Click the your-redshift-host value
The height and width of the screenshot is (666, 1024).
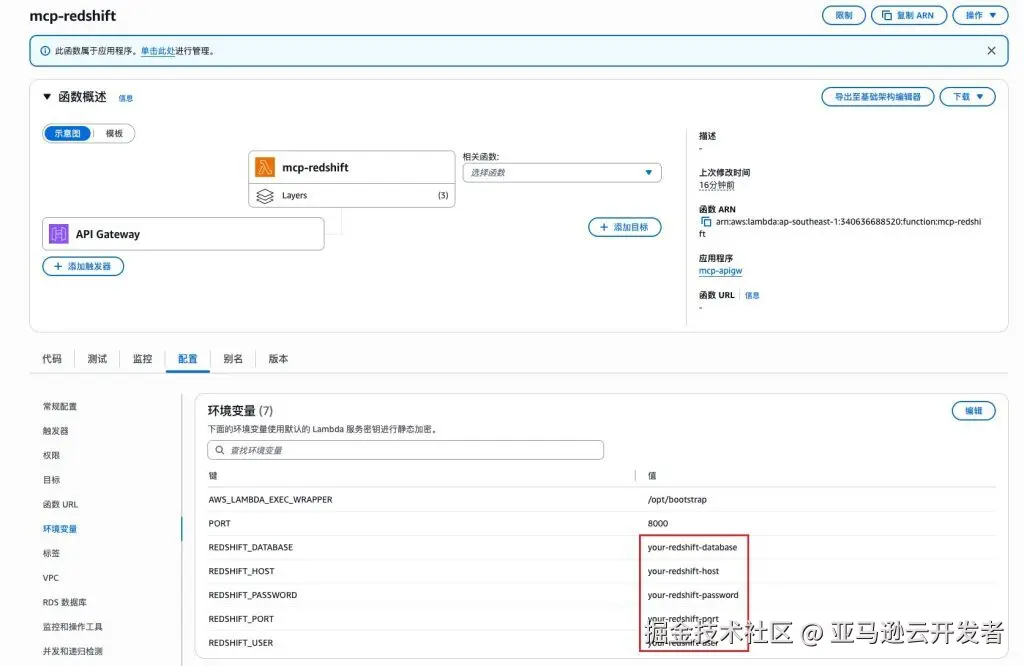[683, 571]
